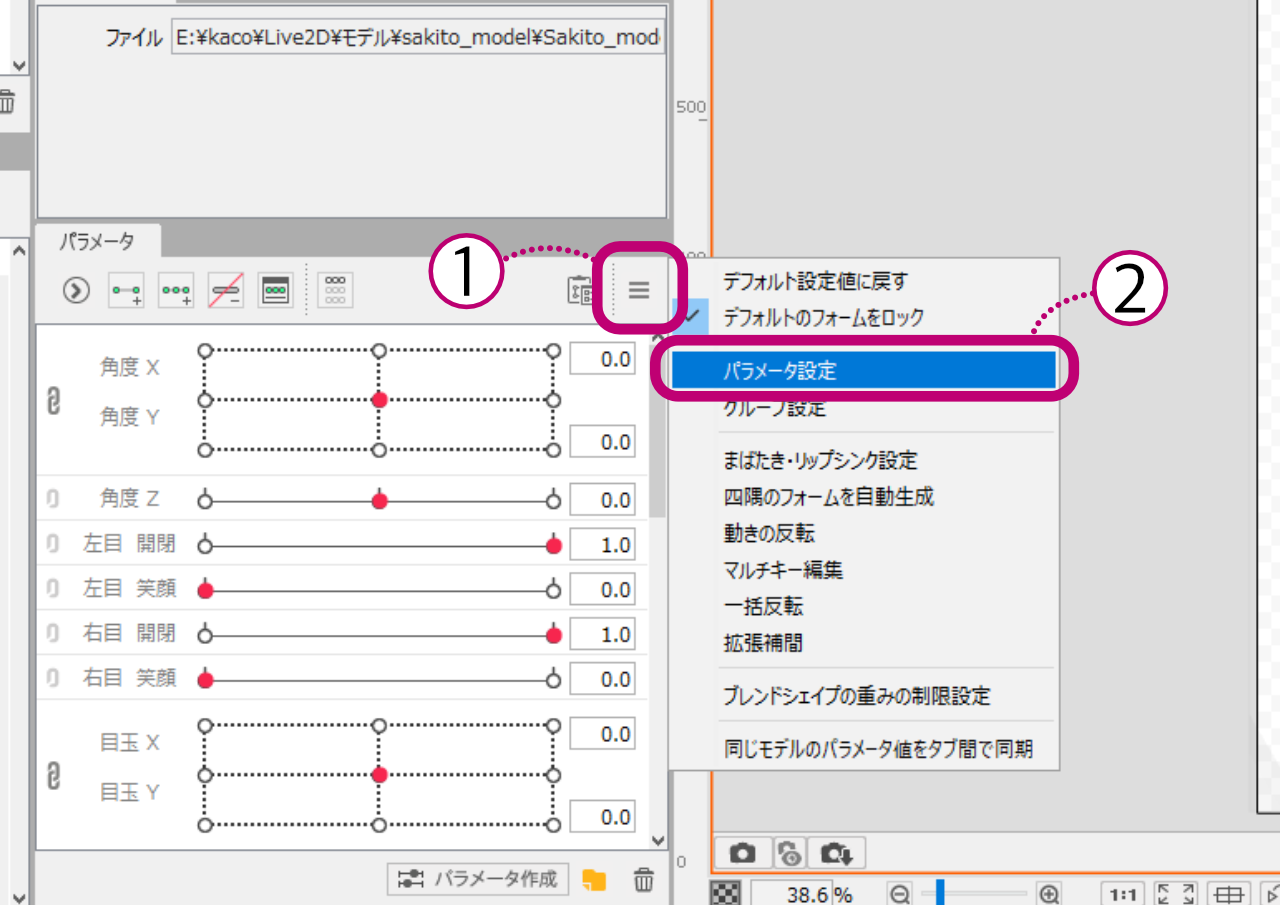Set canvas zoom to 1:1
1280x905 pixels.
[x=1124, y=894]
